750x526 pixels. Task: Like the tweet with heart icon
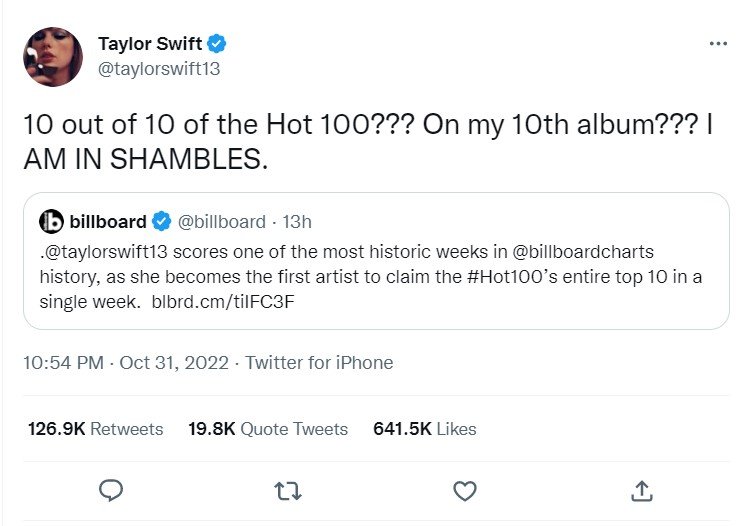pos(465,490)
